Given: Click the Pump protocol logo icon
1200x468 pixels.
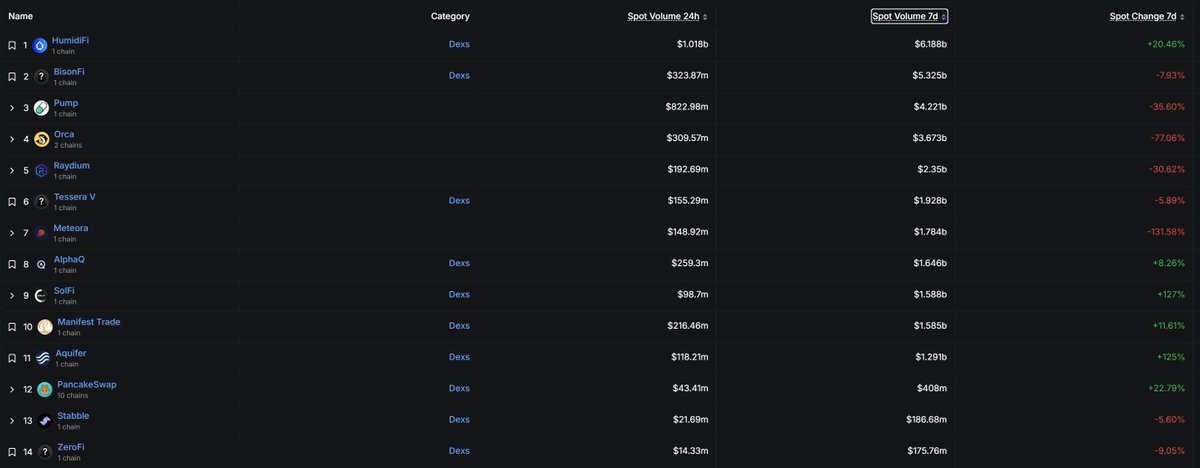Looking at the screenshot, I should [x=41, y=108].
